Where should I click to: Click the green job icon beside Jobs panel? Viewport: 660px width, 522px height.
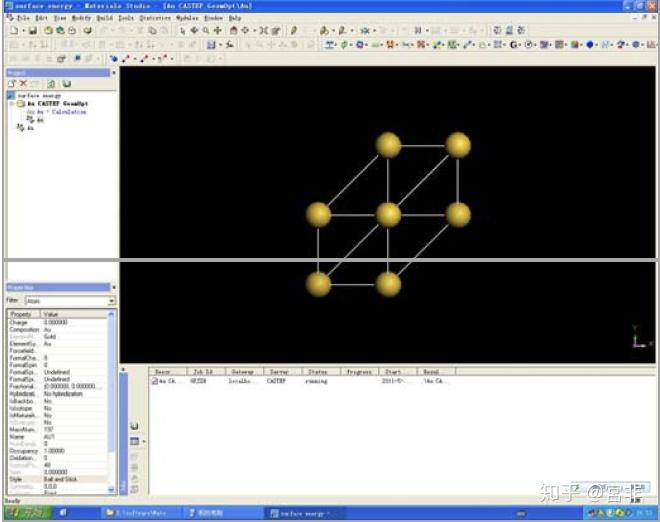(x=134, y=426)
